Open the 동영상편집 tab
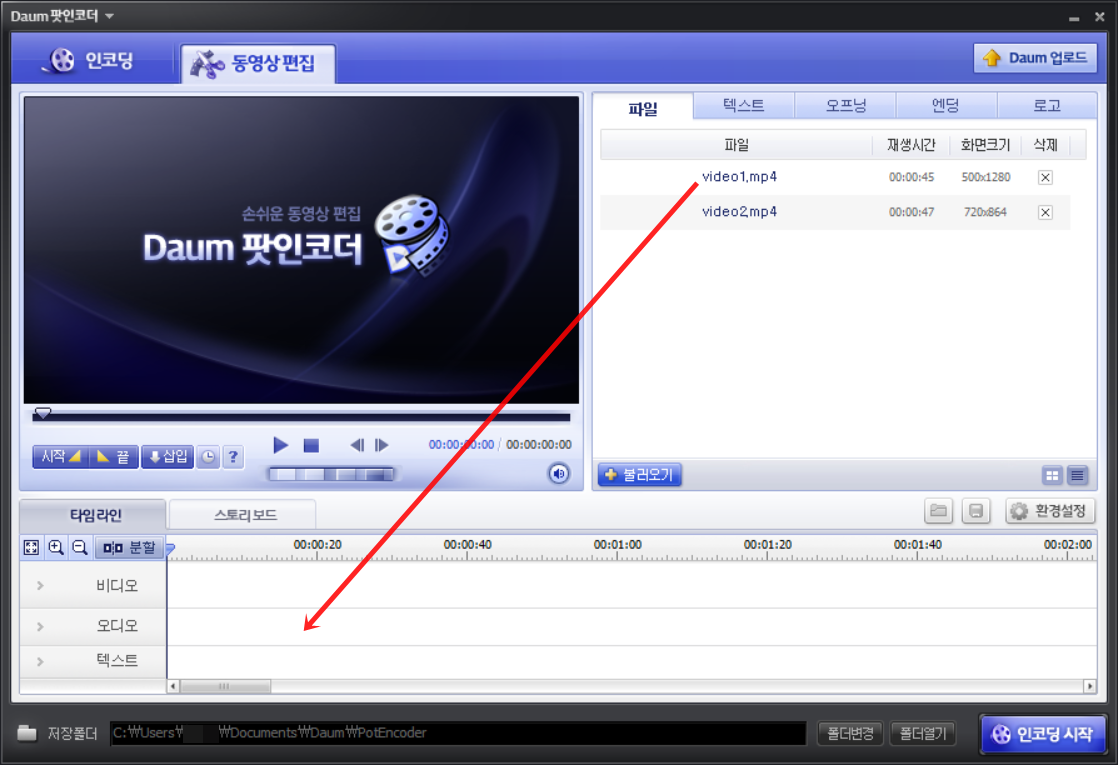Screen dimensions: 1118x765 pyautogui.click(x=258, y=63)
